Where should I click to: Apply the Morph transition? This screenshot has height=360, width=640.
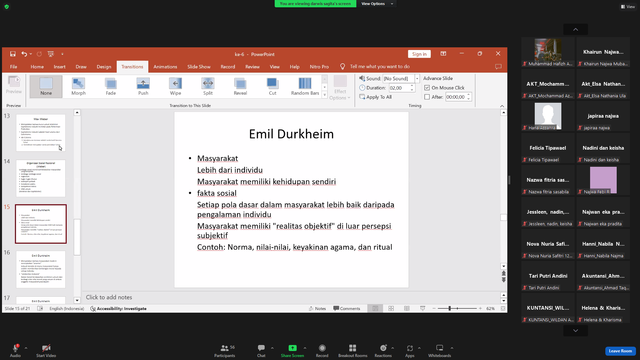pyautogui.click(x=78, y=86)
